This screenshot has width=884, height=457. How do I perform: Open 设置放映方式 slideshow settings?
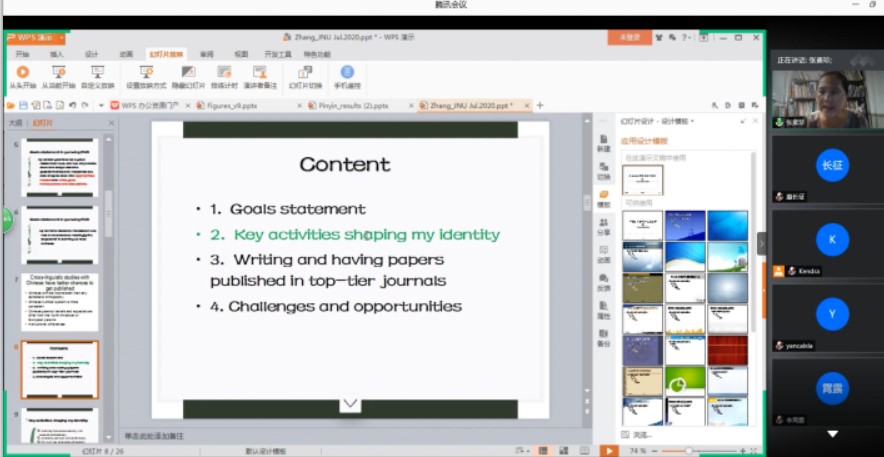(144, 73)
